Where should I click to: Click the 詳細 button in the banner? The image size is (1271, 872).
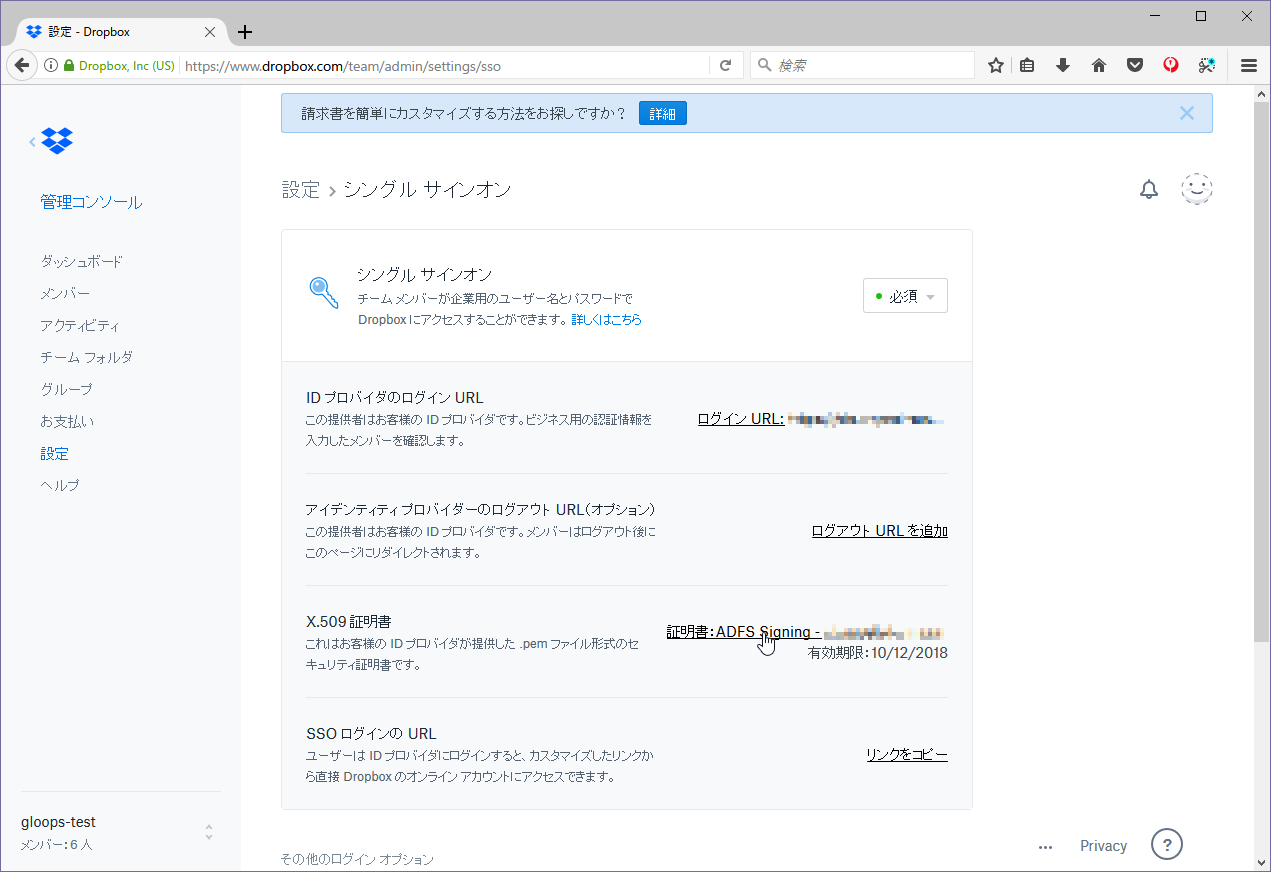coord(663,114)
